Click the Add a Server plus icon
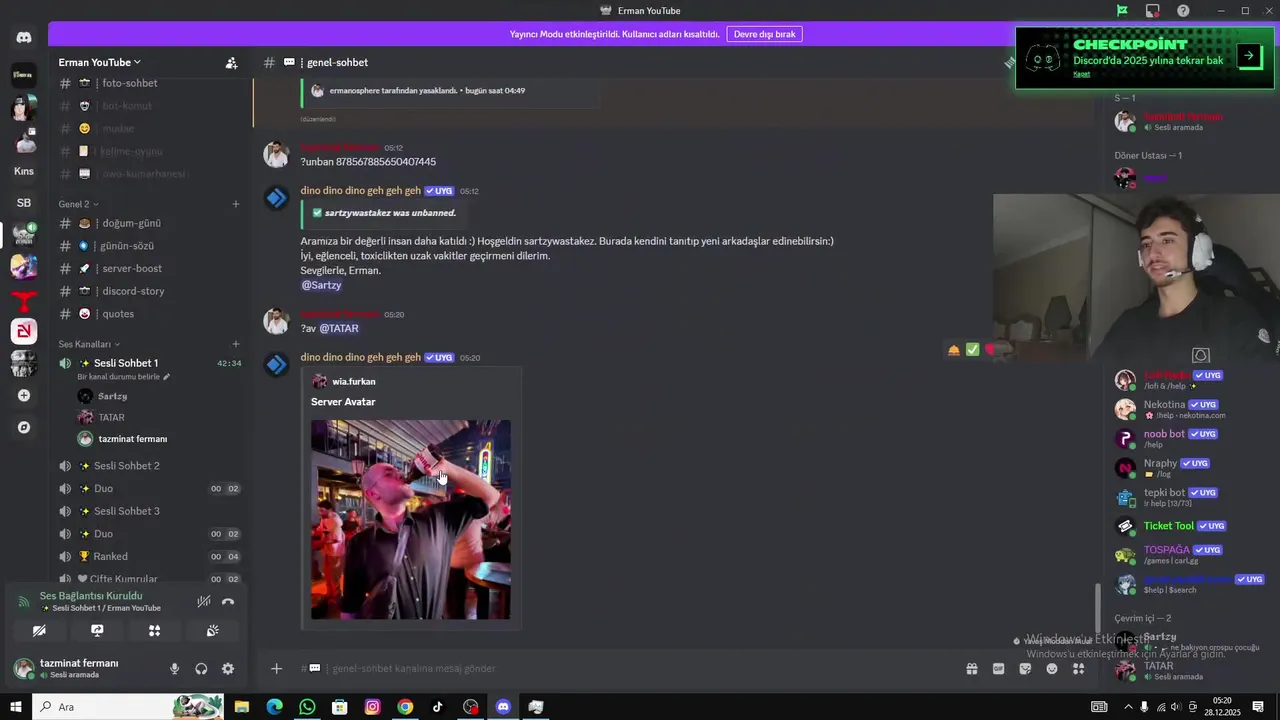This screenshot has height=720, width=1280. coord(24,395)
